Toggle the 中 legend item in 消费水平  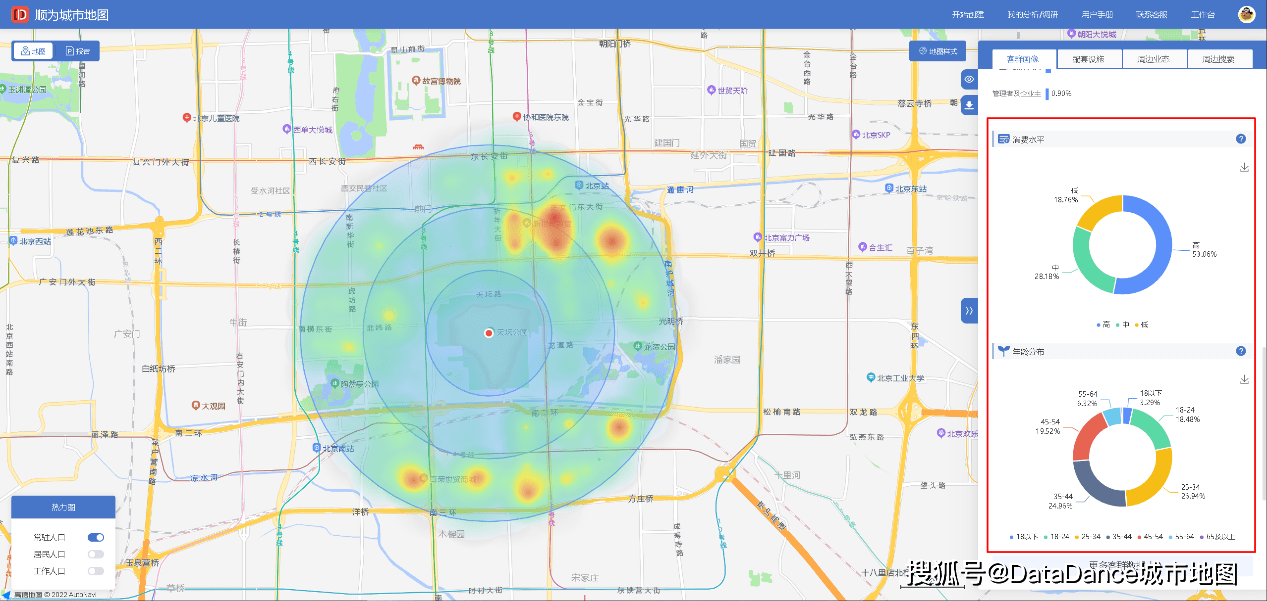tap(1123, 324)
